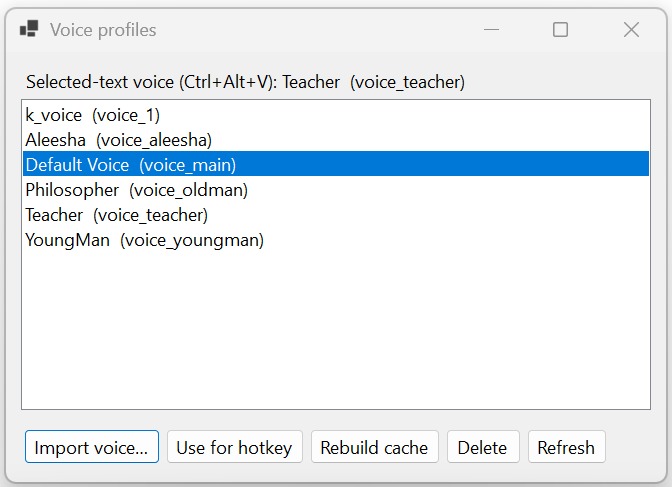Viewport: 672px width, 487px height.
Task: Select YoungMan (voice_youngman) profile
Action: point(336,240)
